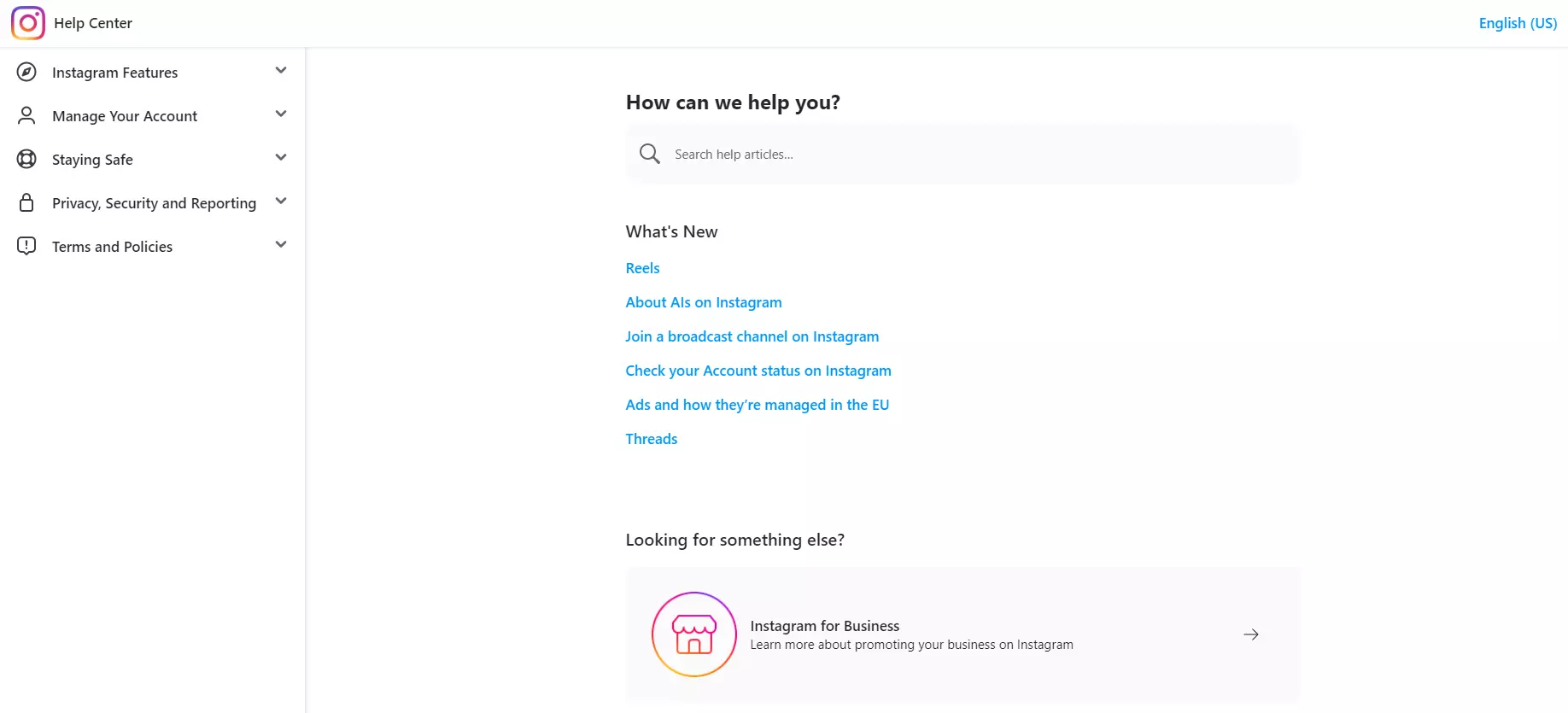1568x713 pixels.
Task: Open Check your Account status on Instagram
Action: pyautogui.click(x=758, y=370)
